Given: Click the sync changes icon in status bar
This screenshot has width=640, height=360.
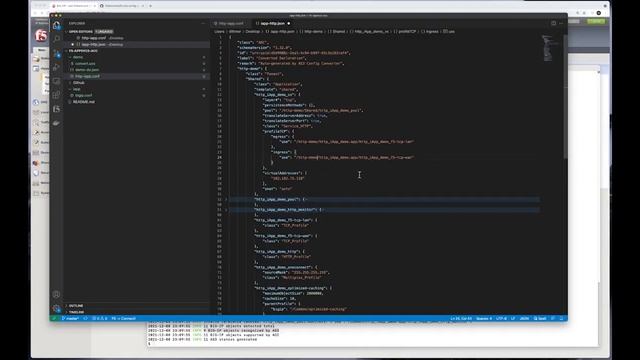Looking at the screenshot, I should pyautogui.click(x=85, y=318).
